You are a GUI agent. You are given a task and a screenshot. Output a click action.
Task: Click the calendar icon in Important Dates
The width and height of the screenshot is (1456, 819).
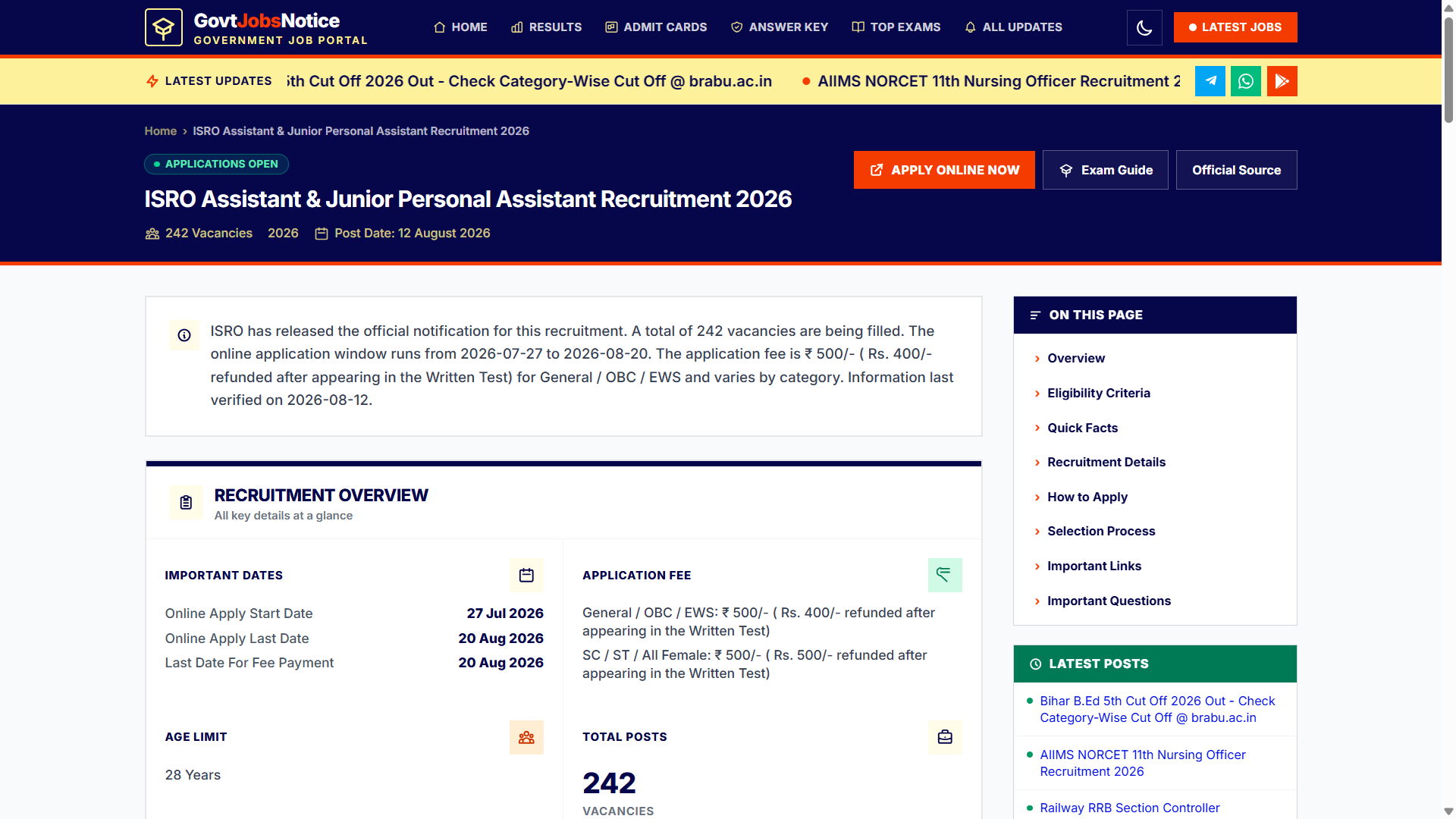click(x=526, y=576)
